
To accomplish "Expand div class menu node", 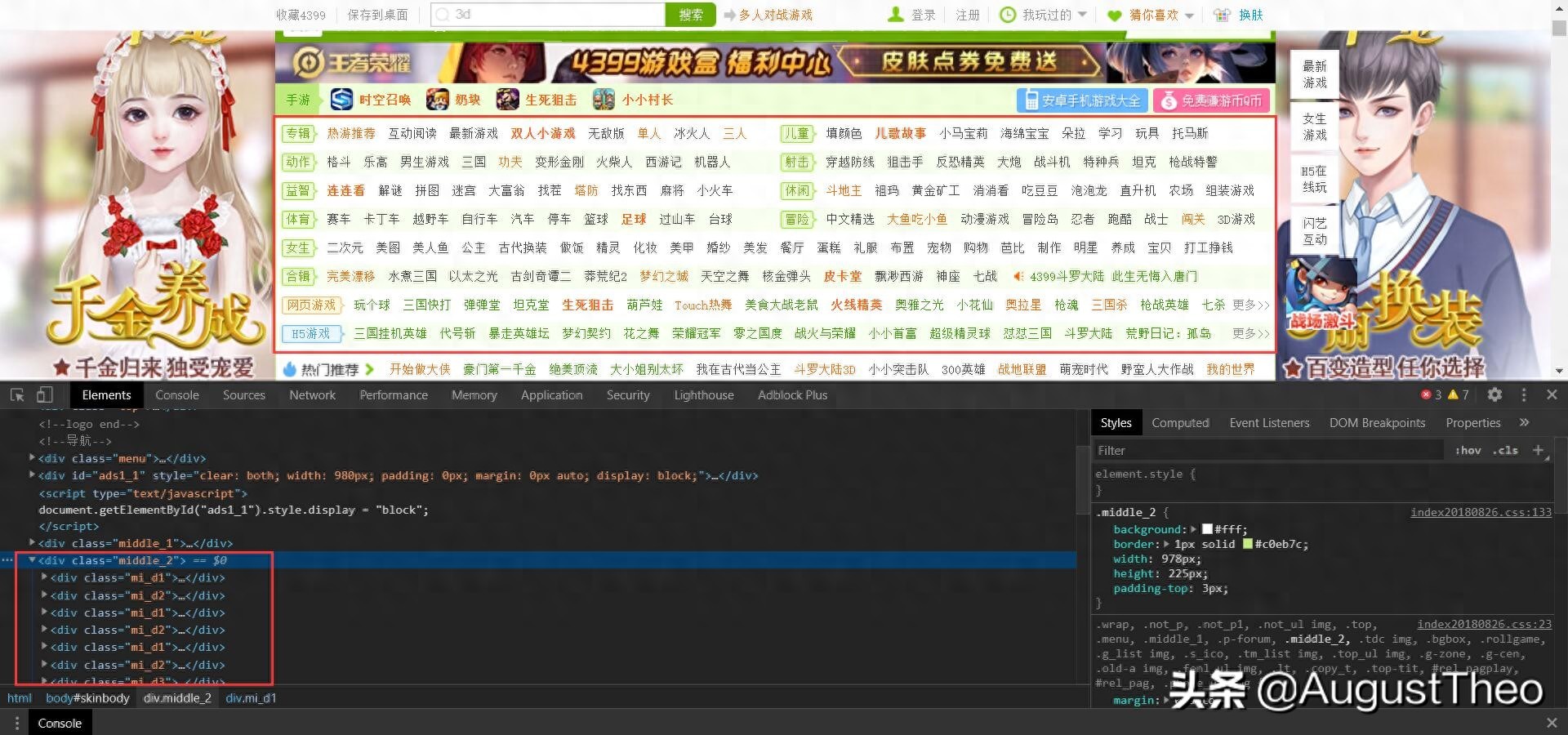I will [x=32, y=458].
